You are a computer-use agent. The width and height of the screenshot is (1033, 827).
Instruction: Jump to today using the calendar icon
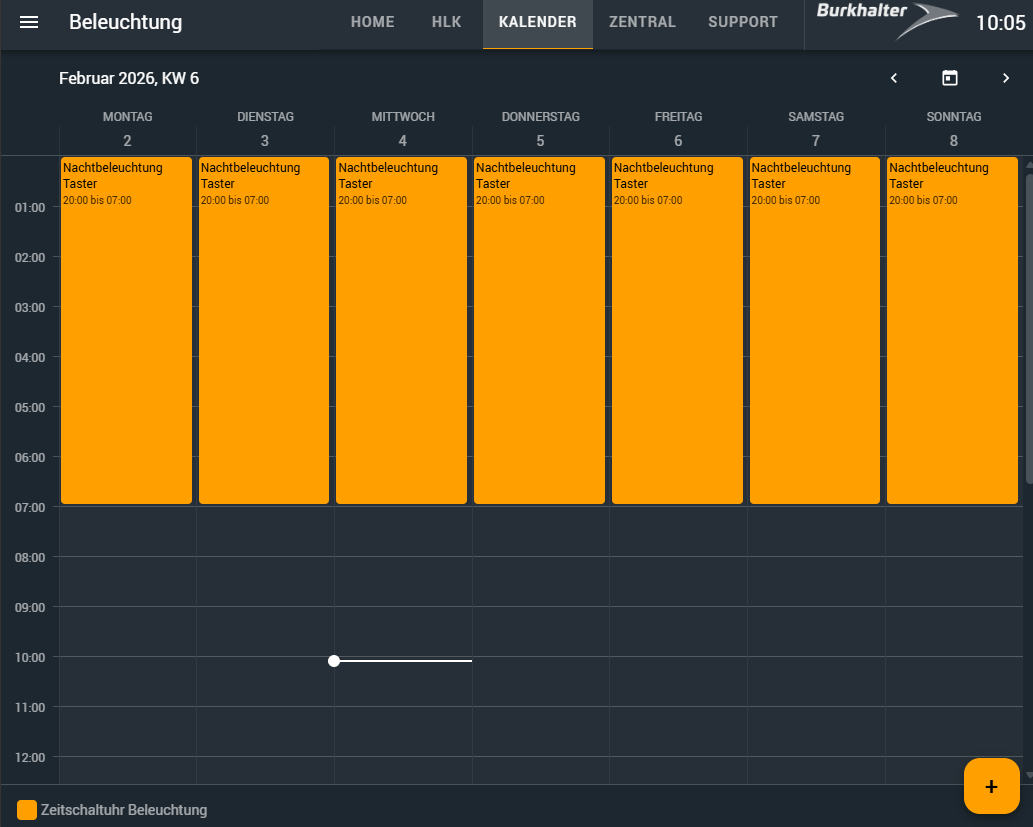(950, 78)
